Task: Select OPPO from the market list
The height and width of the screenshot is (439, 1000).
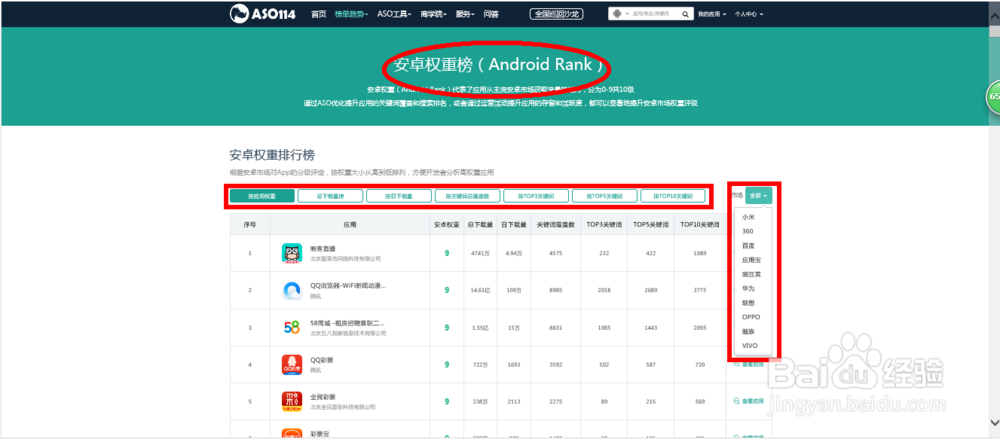Action: tap(751, 316)
